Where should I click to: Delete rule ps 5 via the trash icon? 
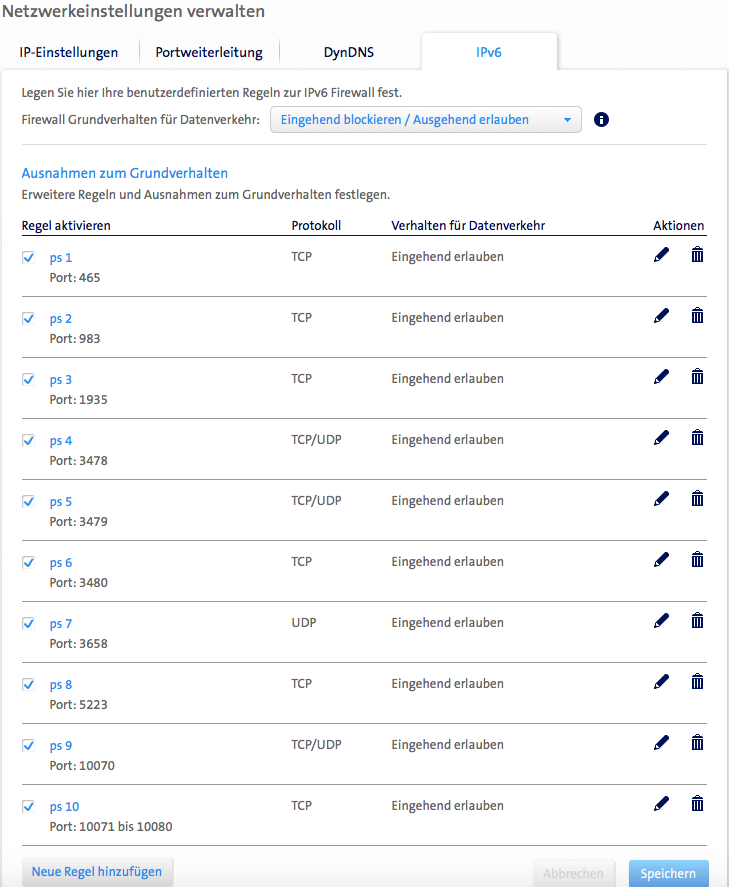click(697, 499)
